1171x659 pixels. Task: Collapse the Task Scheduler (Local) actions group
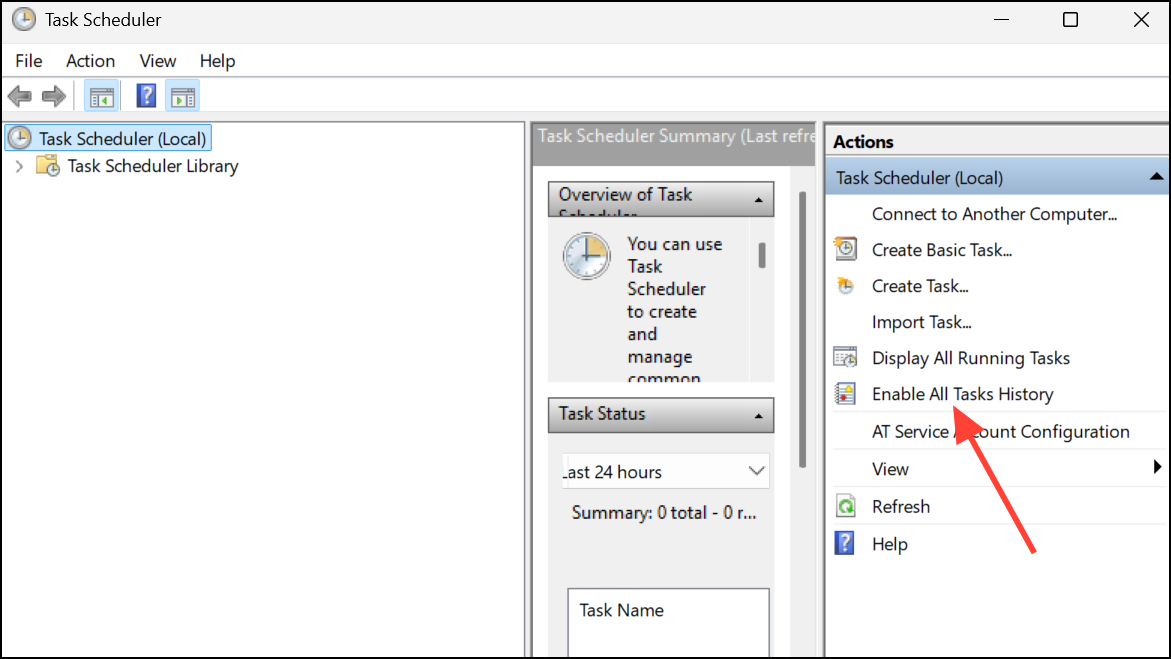tap(1157, 177)
